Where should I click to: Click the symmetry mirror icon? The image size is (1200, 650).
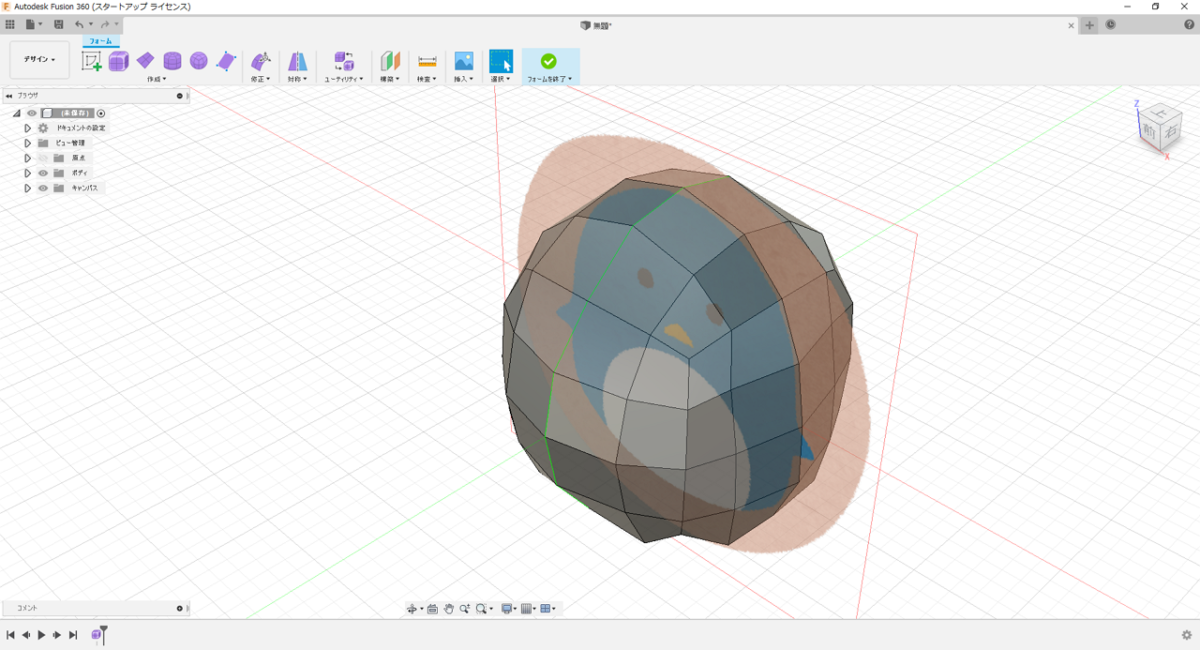[x=297, y=61]
